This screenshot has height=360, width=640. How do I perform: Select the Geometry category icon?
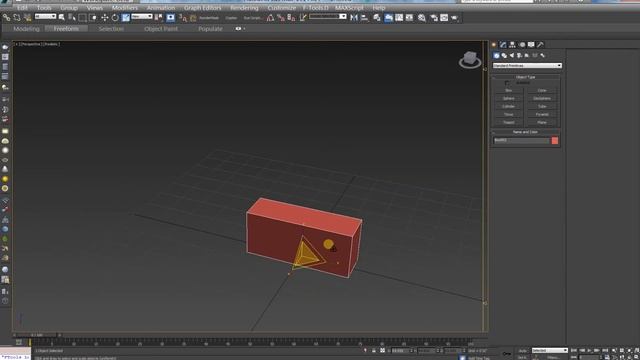[x=496, y=56]
